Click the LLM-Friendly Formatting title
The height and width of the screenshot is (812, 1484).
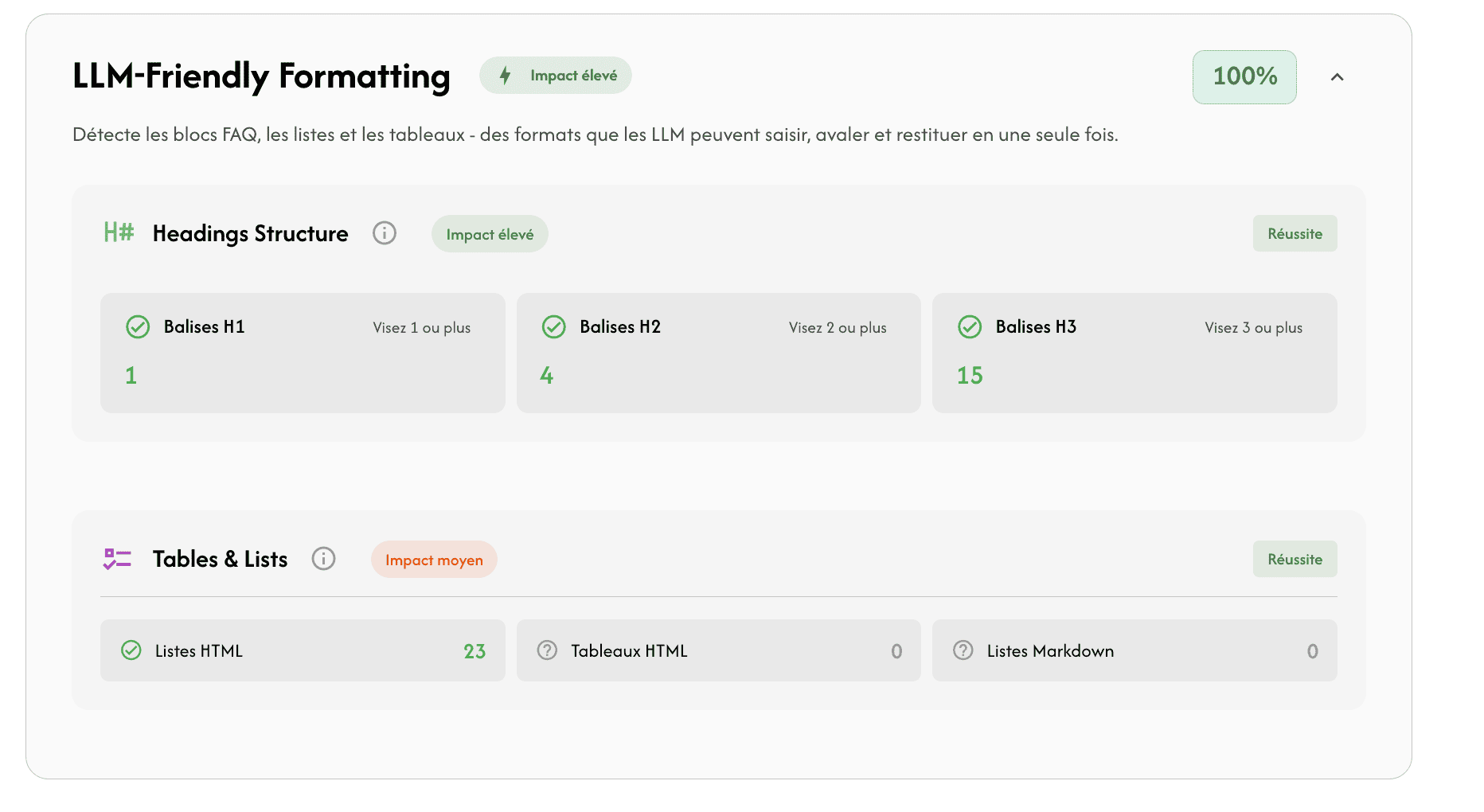tap(261, 76)
